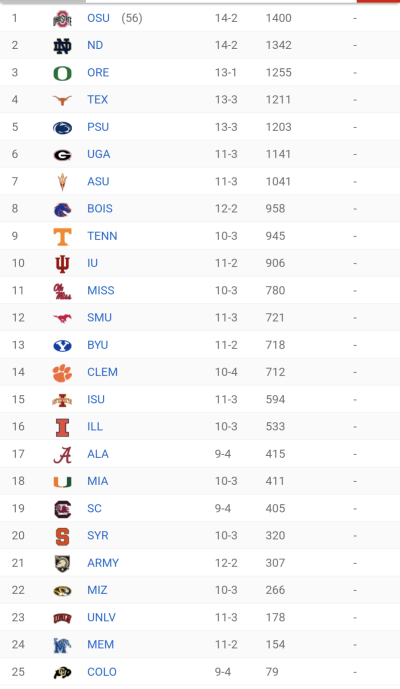Select the Clemson tiger paw logo
The height and width of the screenshot is (689, 400).
(x=62, y=373)
